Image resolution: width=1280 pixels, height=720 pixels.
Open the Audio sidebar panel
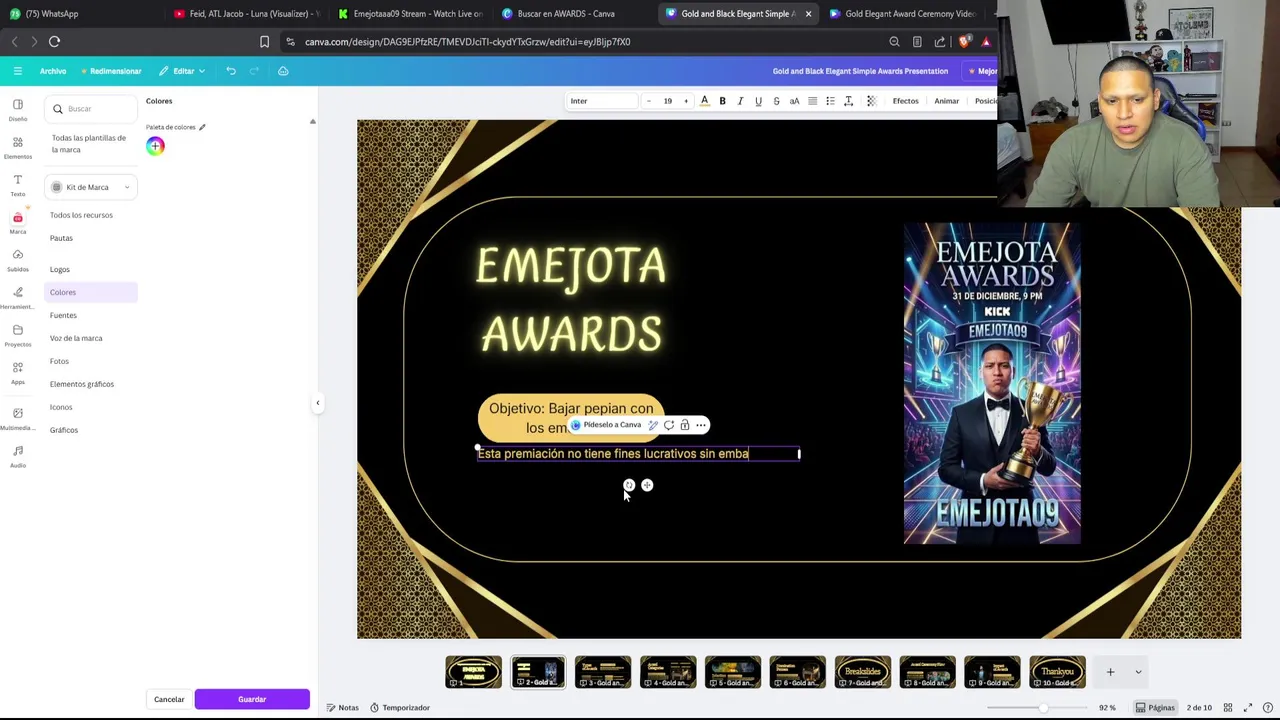(17, 456)
